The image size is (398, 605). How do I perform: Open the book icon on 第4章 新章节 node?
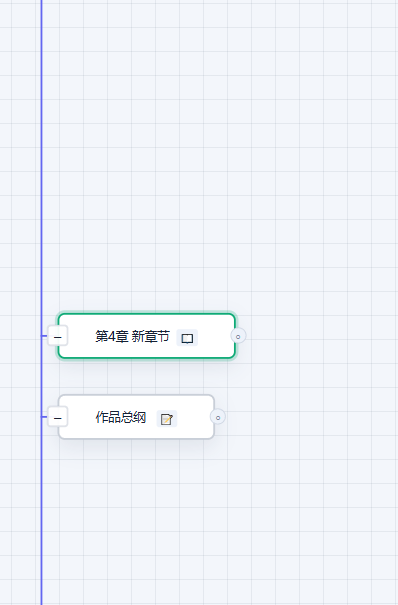[187, 338]
